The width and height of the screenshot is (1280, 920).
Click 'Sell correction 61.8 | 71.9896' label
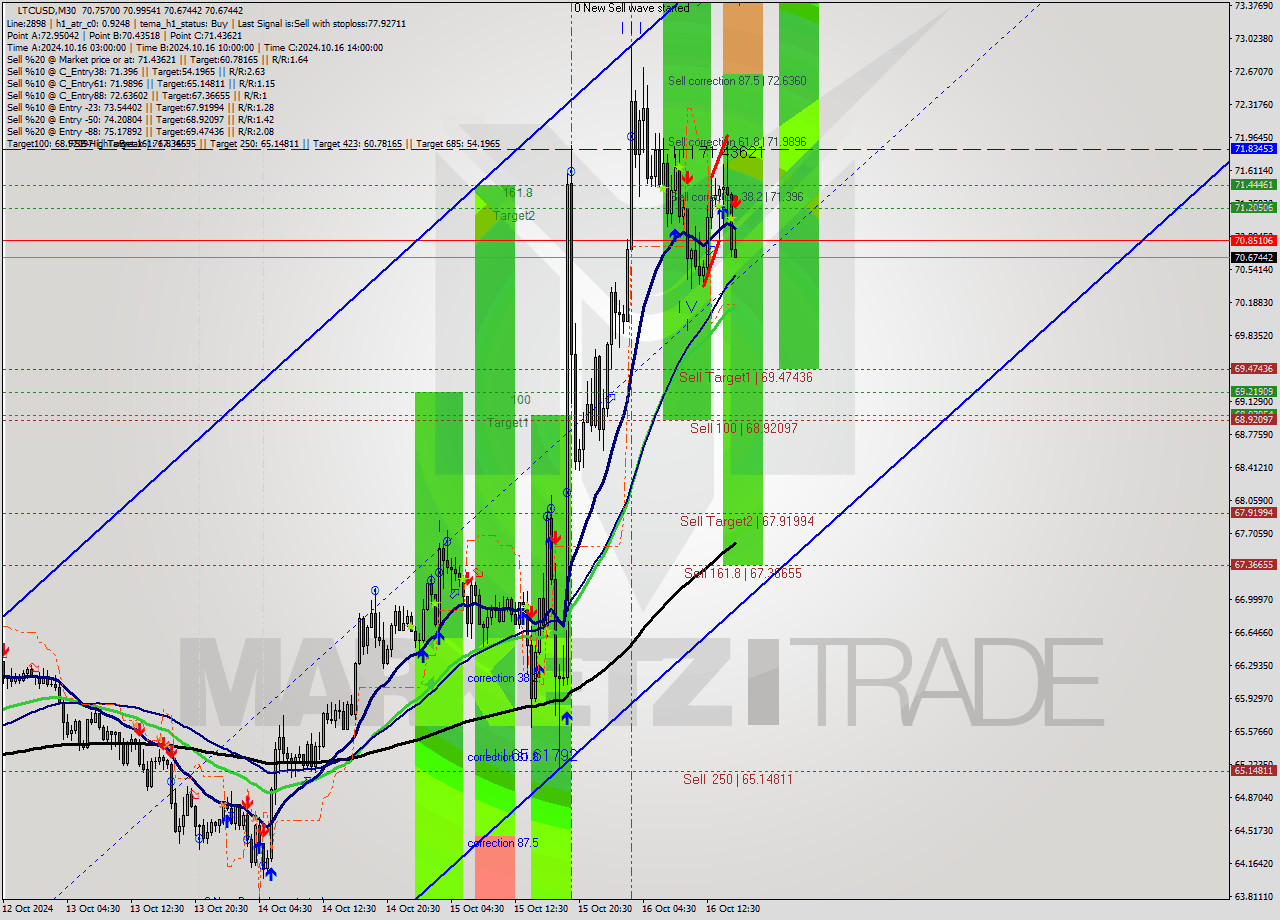click(x=737, y=142)
